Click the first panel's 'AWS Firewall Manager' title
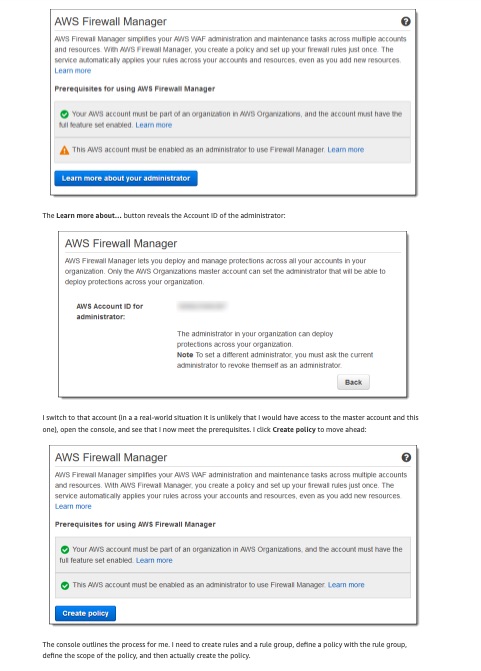This screenshot has height=671, width=481. 110,21
